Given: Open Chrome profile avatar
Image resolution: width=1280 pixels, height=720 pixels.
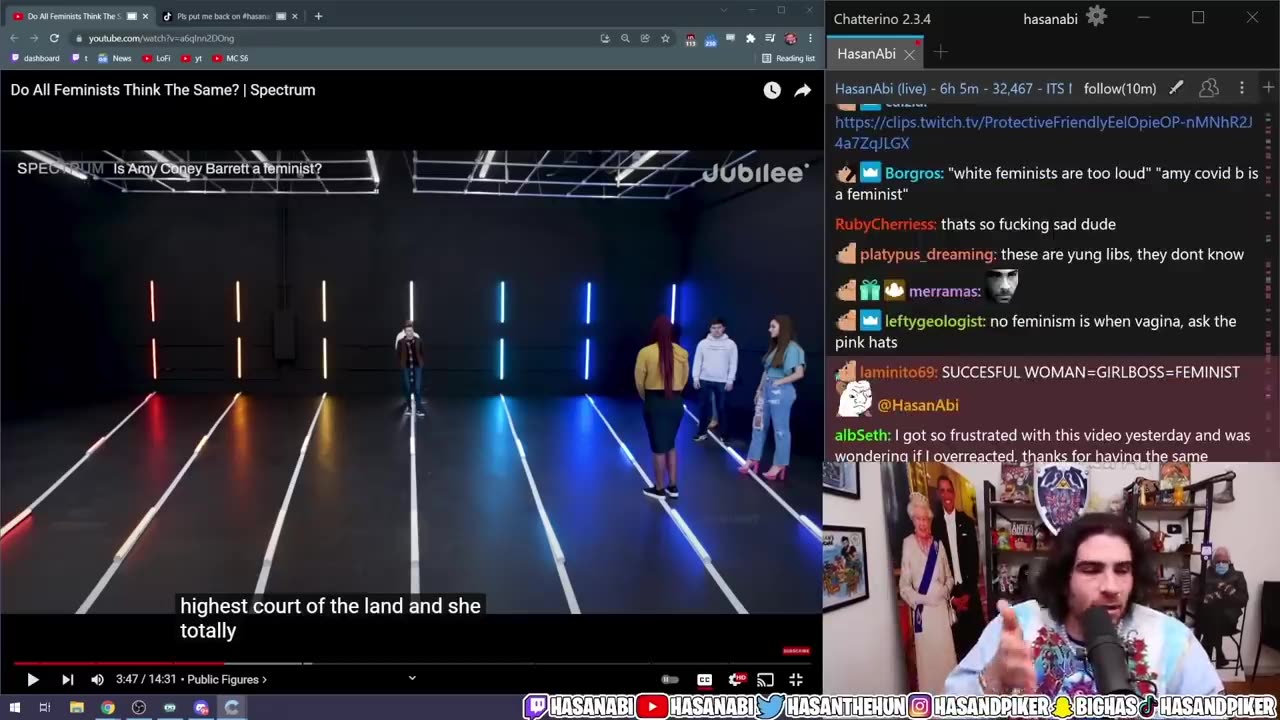Looking at the screenshot, I should pos(790,38).
